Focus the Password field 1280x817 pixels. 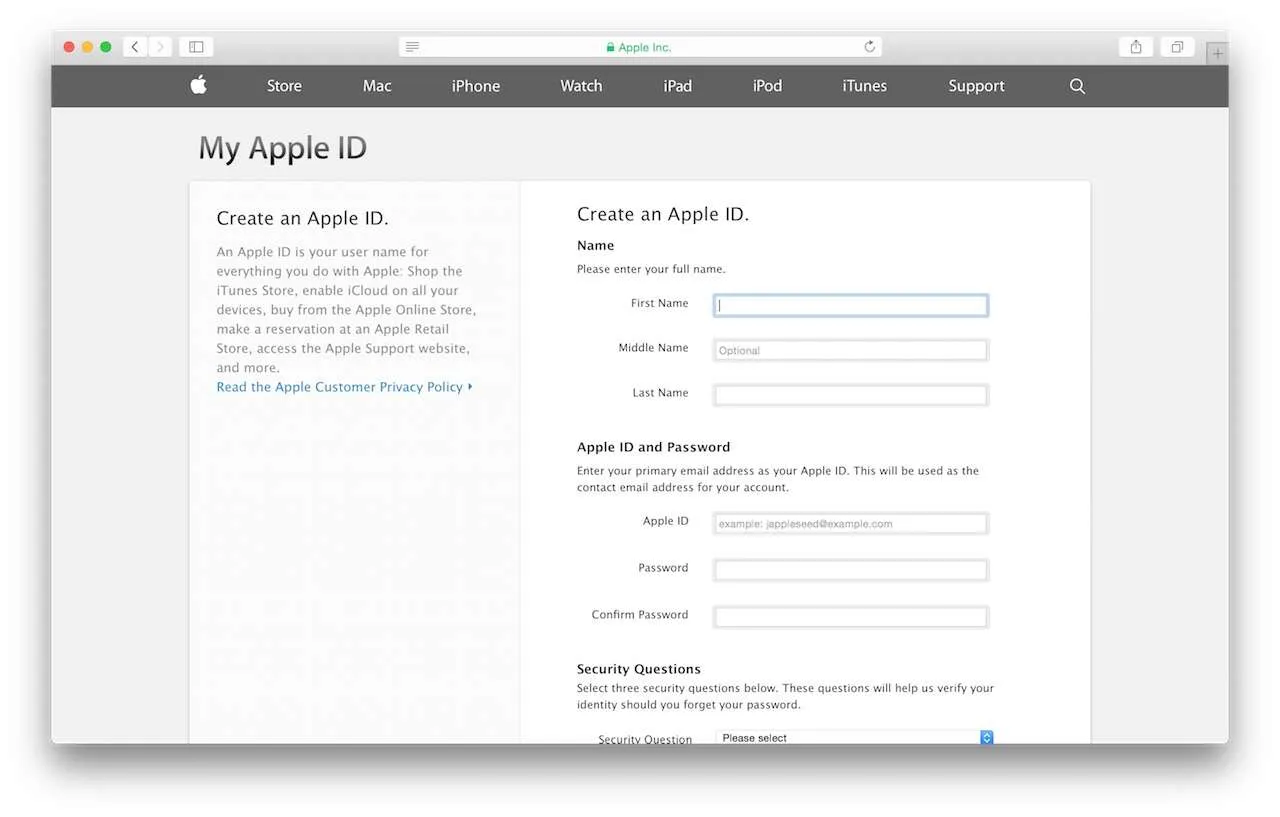point(851,570)
